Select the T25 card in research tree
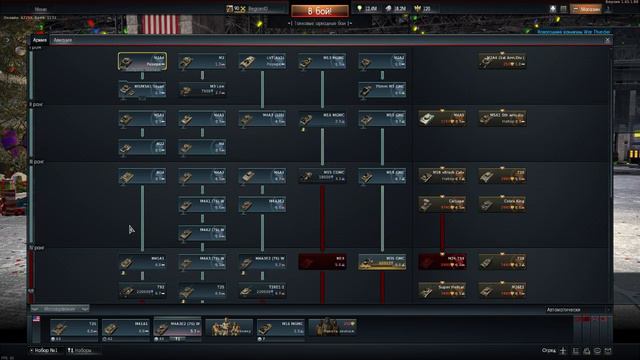This screenshot has height=360, width=640. coord(202,290)
